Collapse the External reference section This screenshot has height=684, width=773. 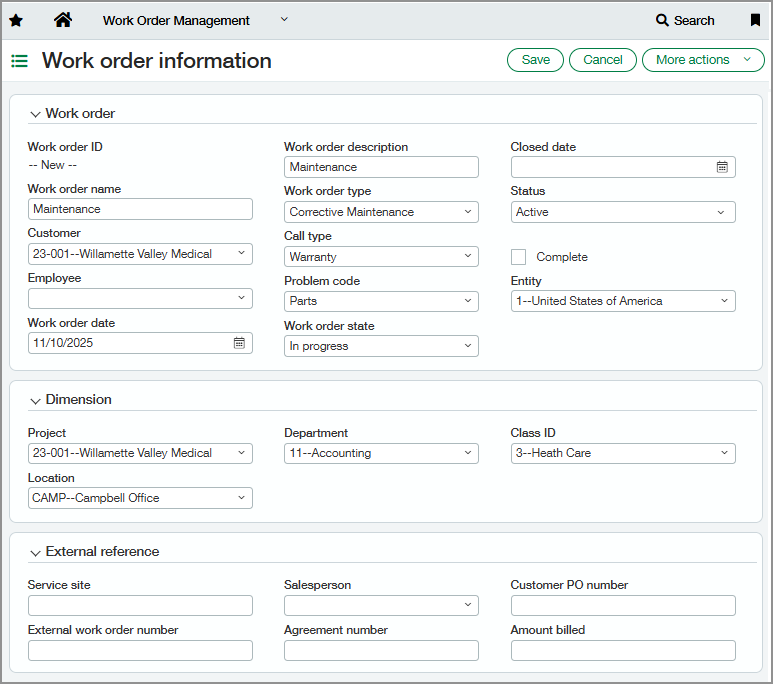point(35,552)
